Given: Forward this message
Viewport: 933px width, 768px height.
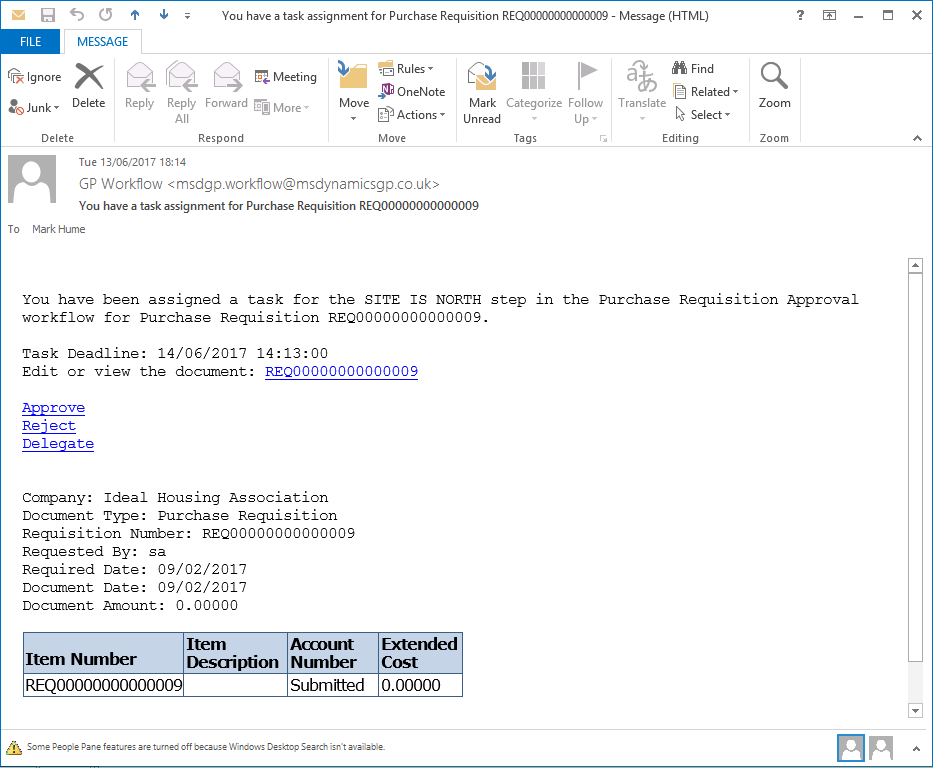Looking at the screenshot, I should click(226, 88).
